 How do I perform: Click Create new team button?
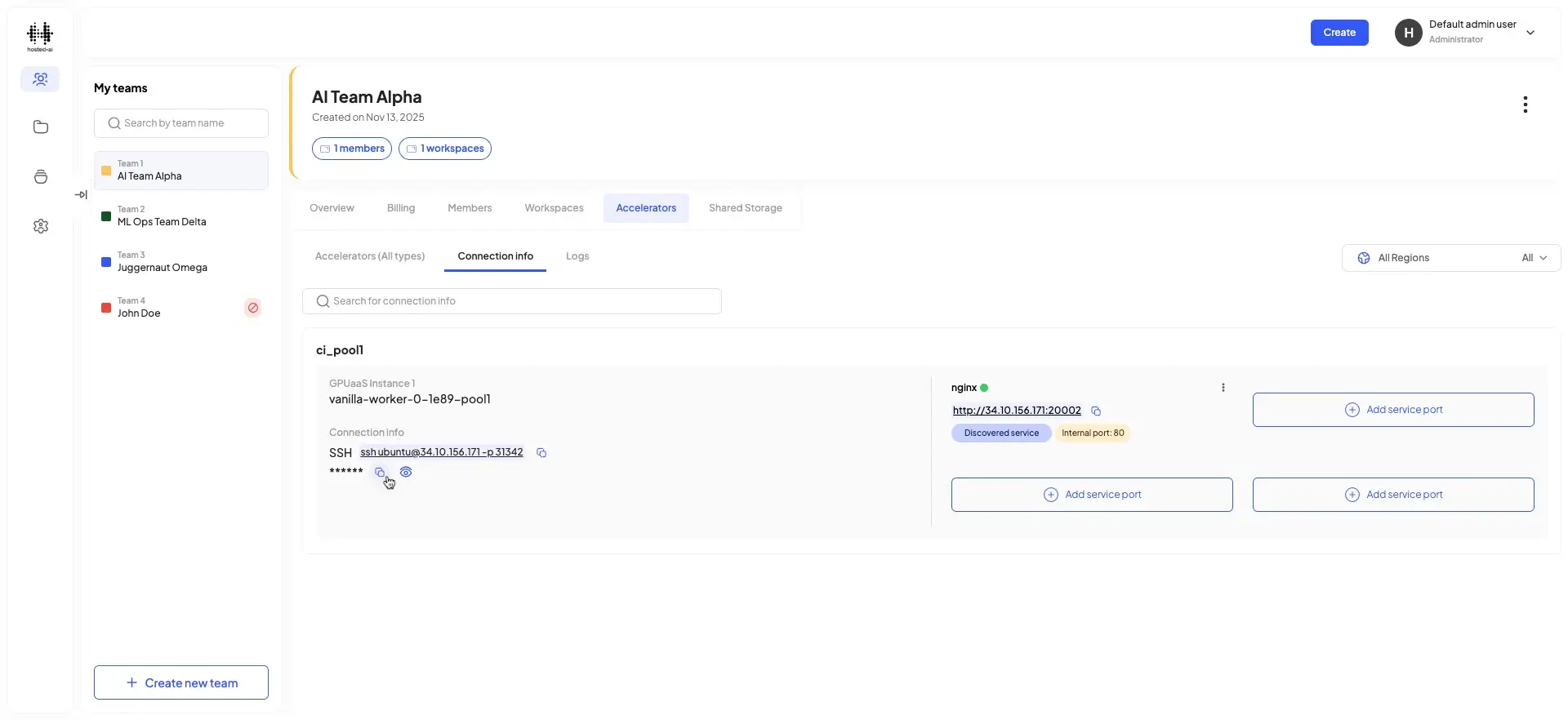pyautogui.click(x=181, y=682)
